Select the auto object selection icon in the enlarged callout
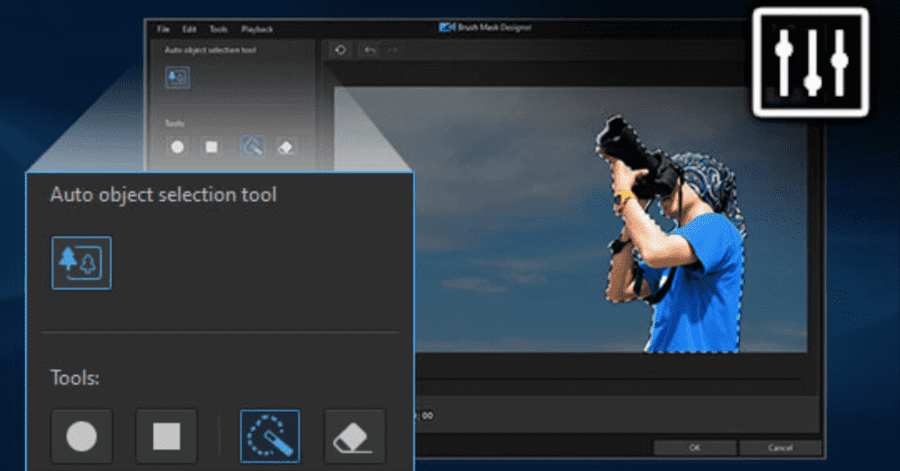This screenshot has width=900, height=471. pos(82,263)
